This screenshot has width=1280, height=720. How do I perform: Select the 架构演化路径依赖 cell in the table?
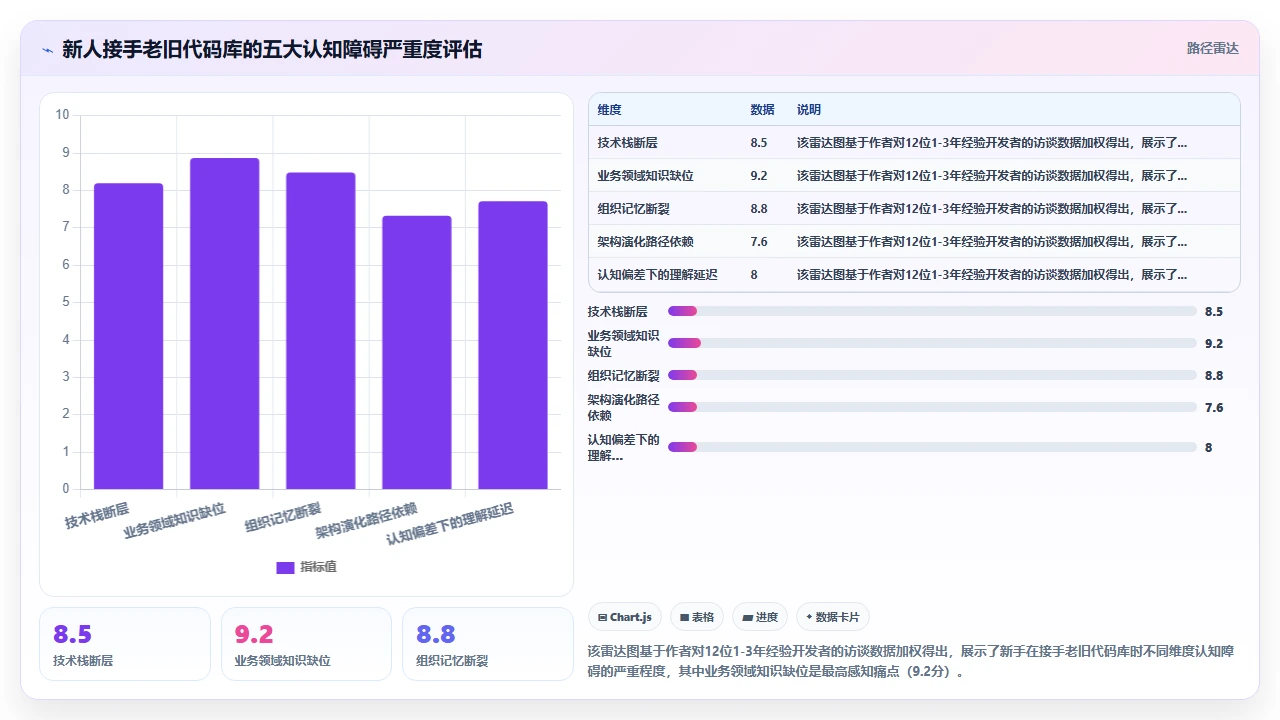click(x=645, y=242)
